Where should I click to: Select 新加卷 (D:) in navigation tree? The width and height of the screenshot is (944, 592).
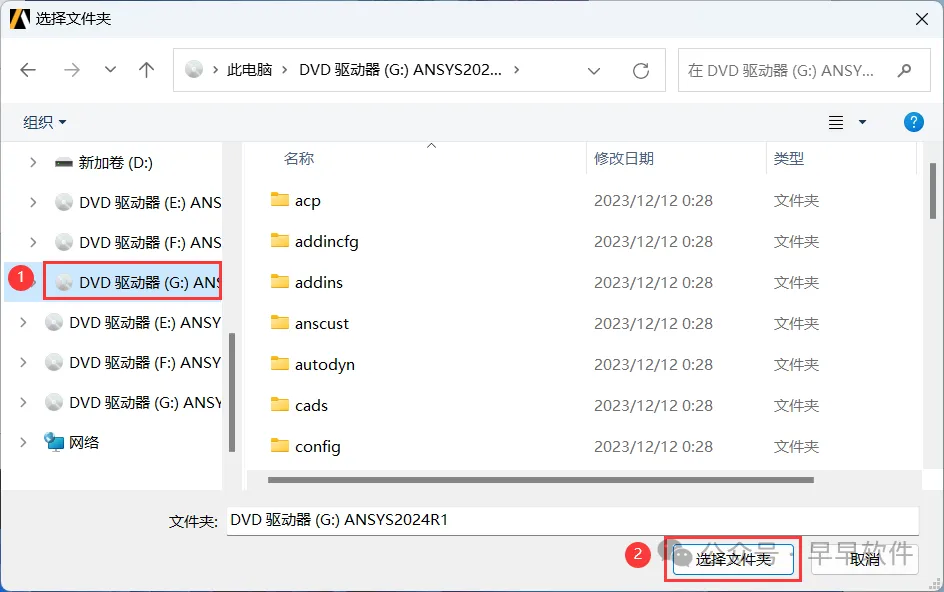click(x=115, y=163)
